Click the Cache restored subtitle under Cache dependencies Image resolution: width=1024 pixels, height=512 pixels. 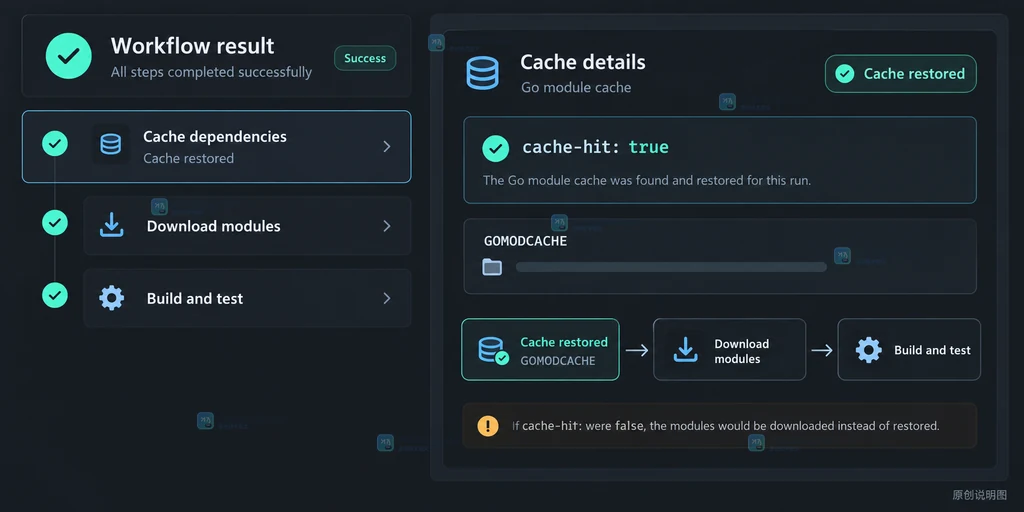pyautogui.click(x=188, y=158)
